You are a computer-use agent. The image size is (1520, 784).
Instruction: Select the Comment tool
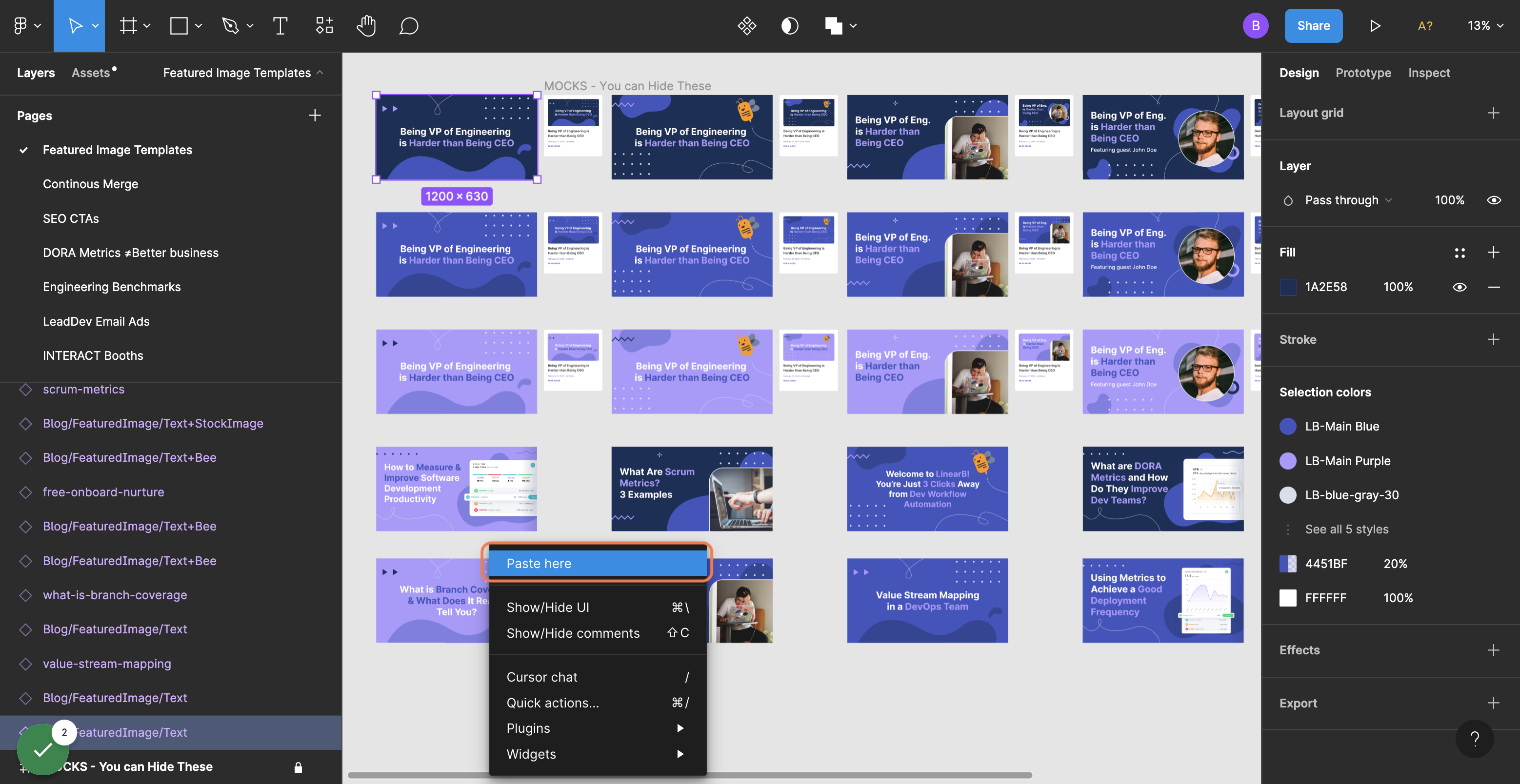pyautogui.click(x=408, y=25)
